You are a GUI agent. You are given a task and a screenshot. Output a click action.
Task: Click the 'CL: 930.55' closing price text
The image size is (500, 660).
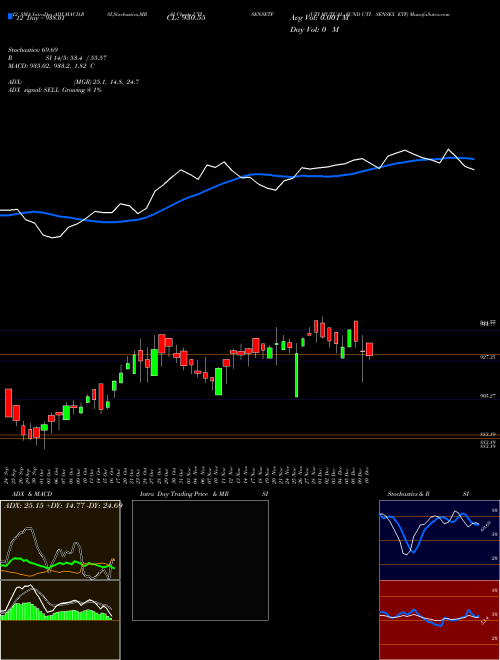pos(186,18)
